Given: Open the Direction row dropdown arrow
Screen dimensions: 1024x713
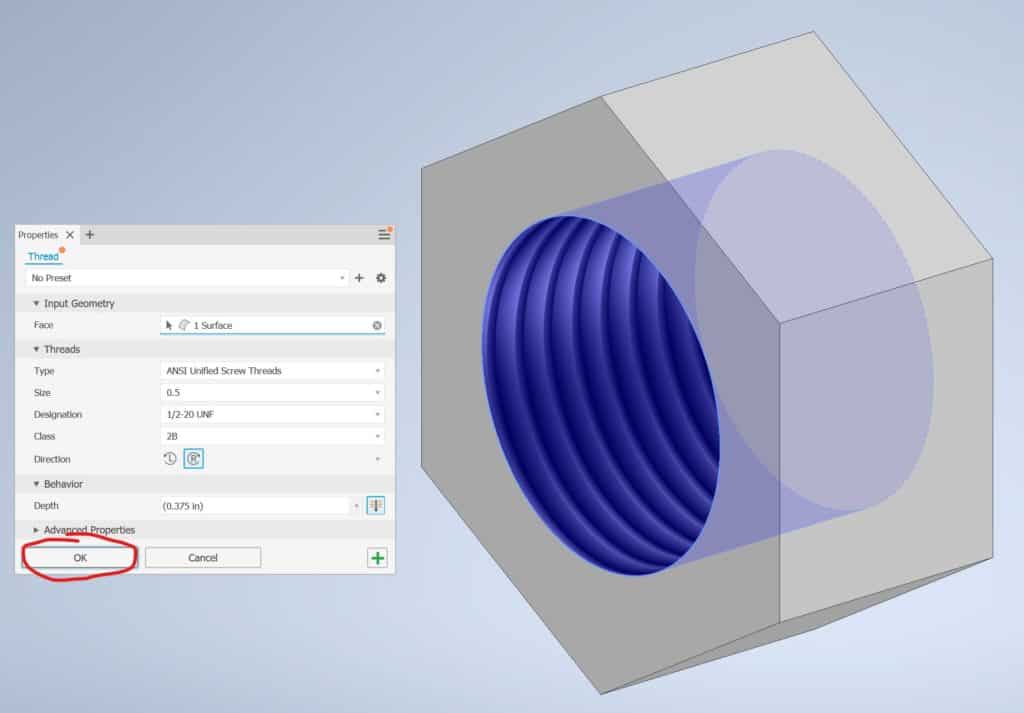Looking at the screenshot, I should click(377, 459).
